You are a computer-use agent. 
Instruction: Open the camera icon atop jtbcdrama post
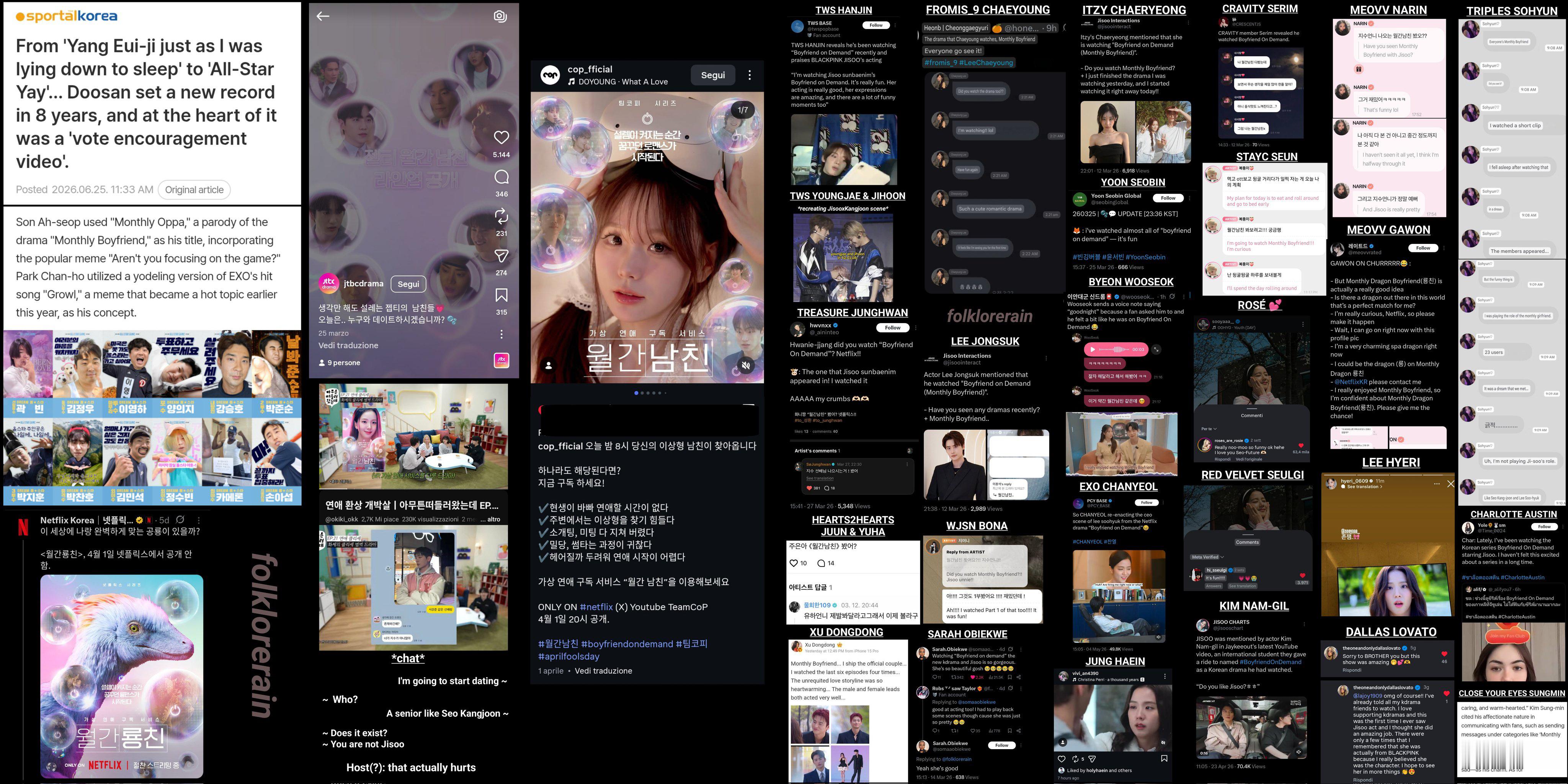(x=500, y=16)
